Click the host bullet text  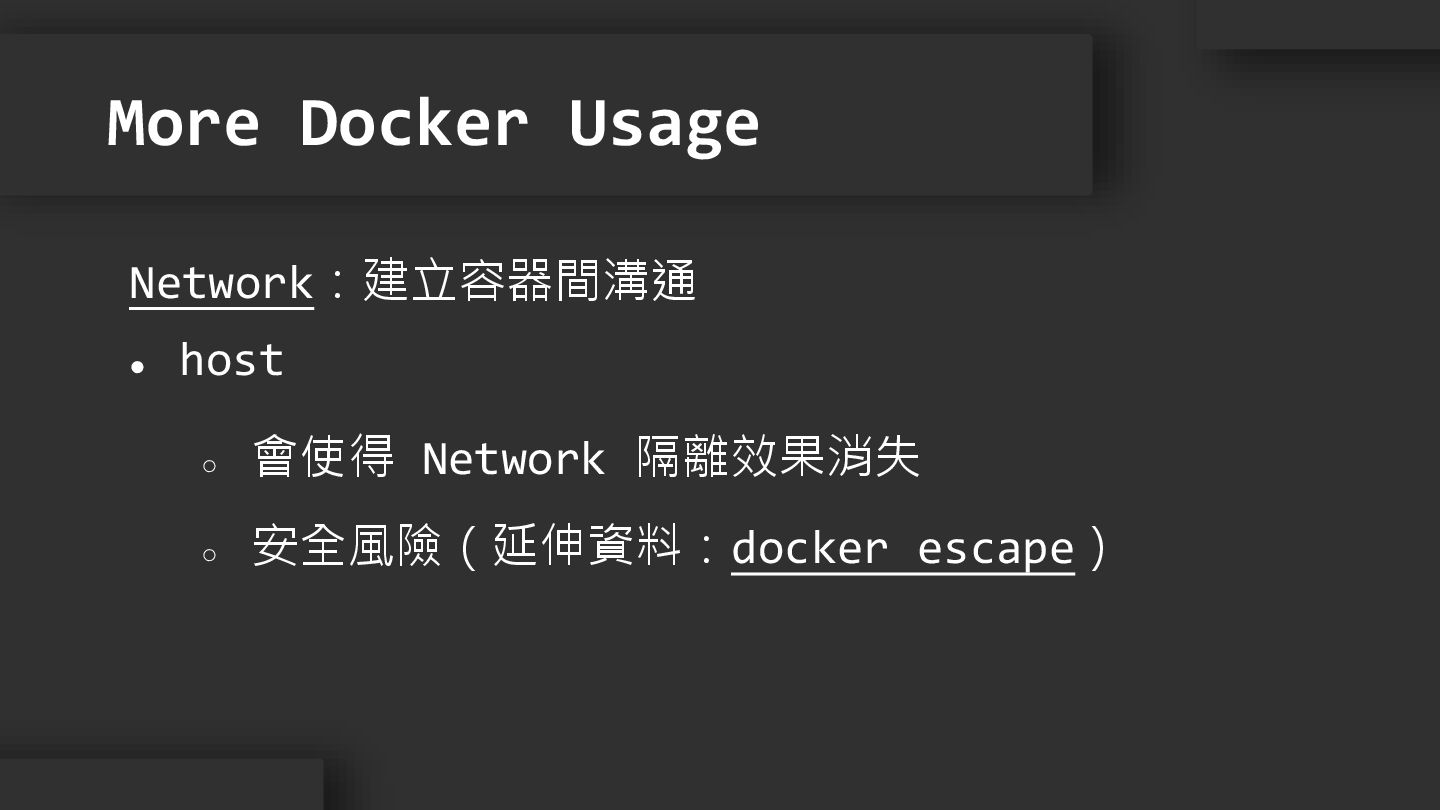point(231,360)
